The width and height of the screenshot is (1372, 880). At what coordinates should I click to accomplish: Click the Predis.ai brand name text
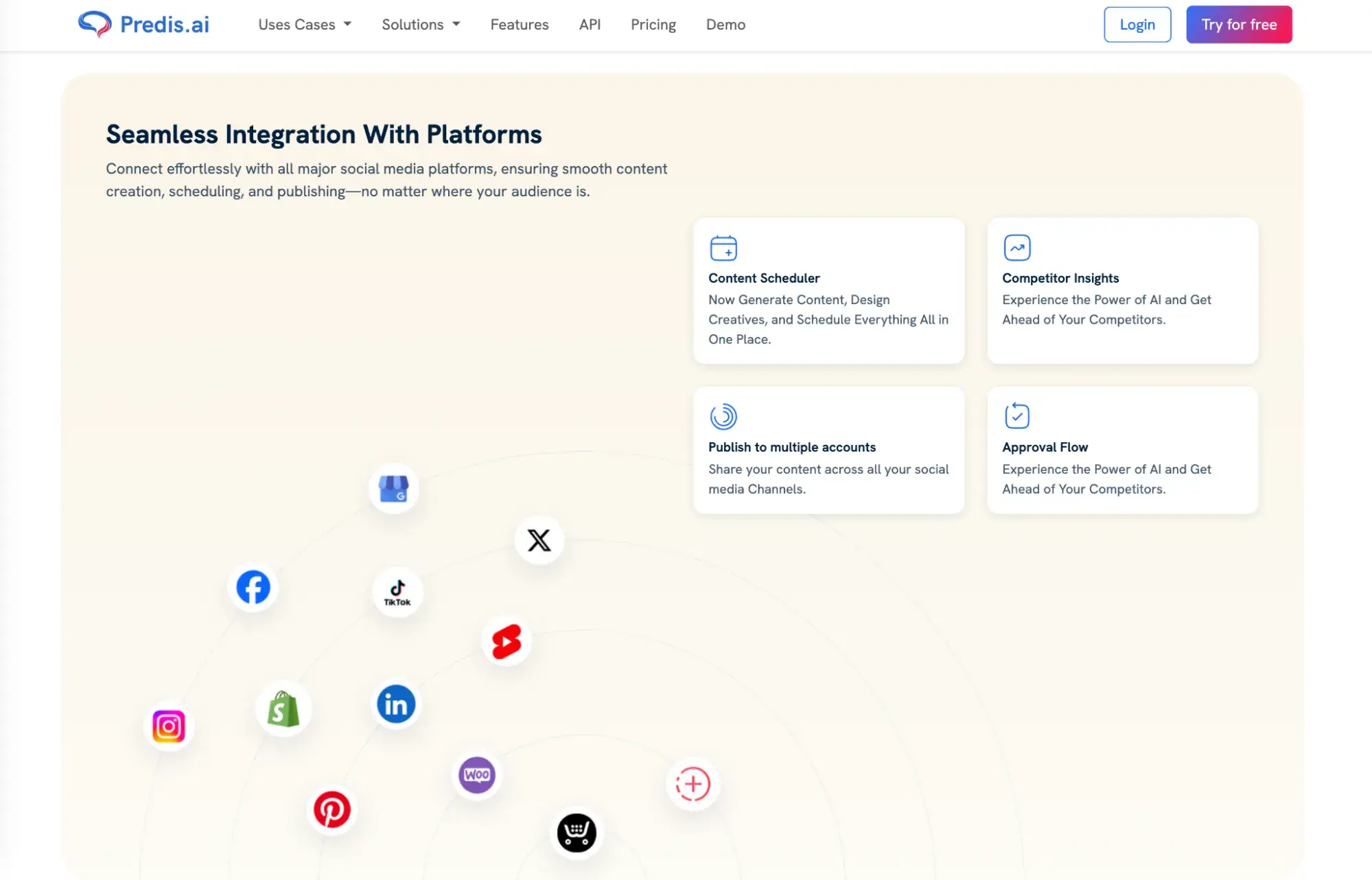165,25
